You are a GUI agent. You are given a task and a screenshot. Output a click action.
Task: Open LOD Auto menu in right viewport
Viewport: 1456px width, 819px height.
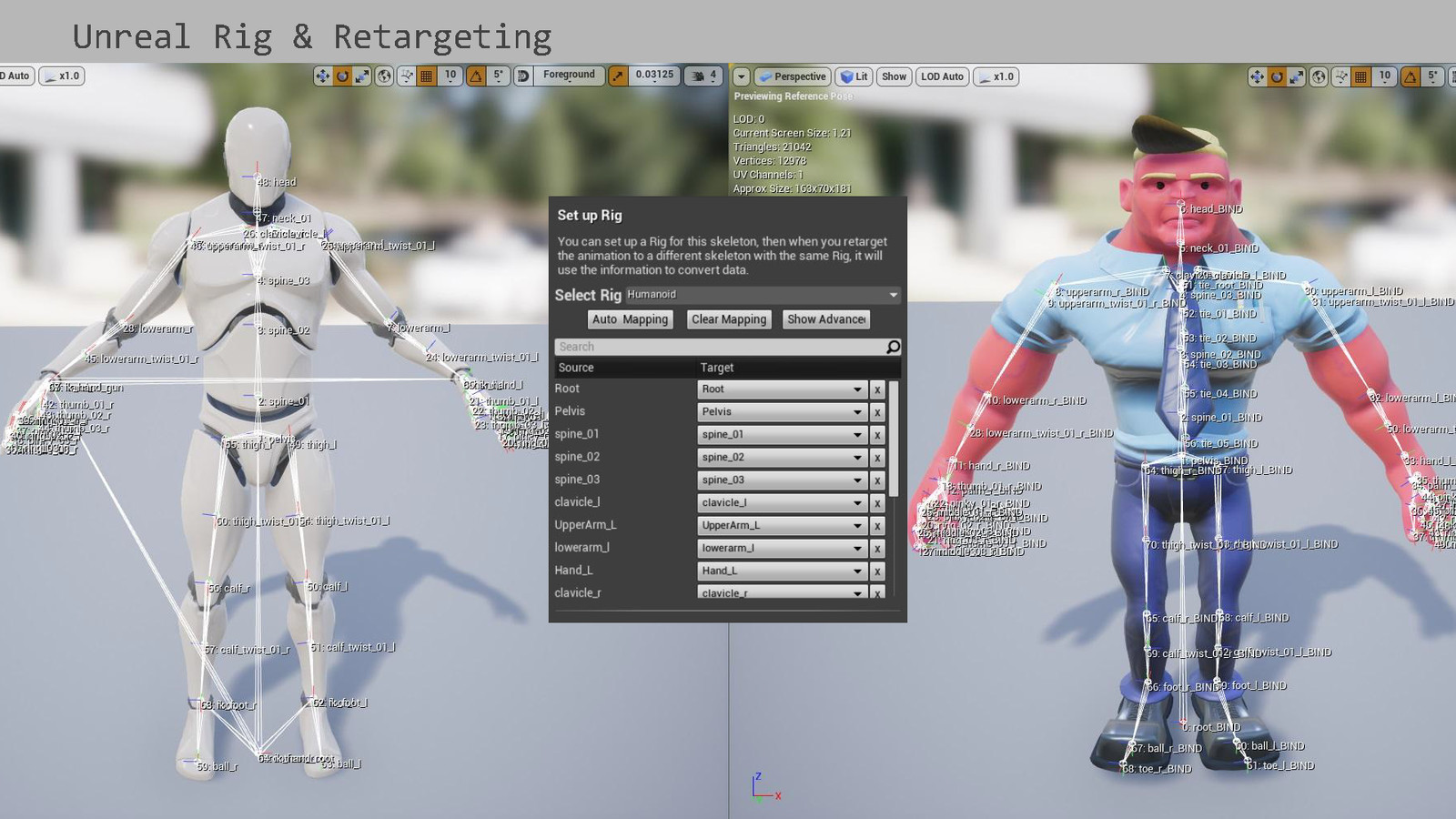pos(942,77)
